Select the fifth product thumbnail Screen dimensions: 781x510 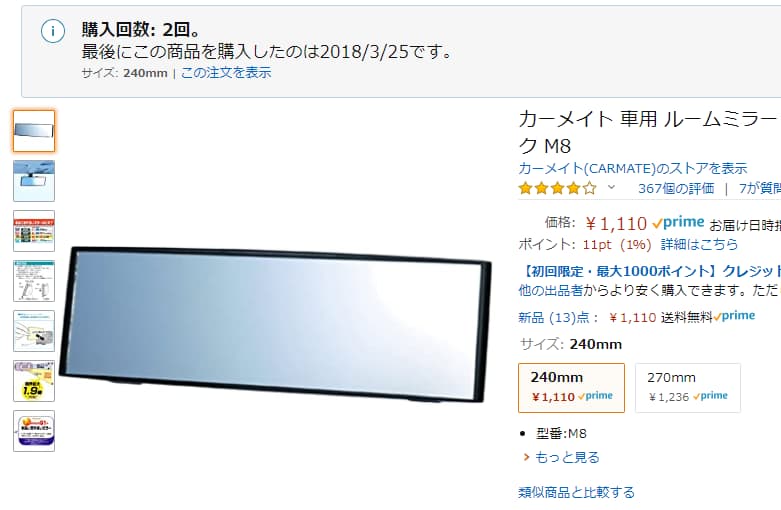click(x=34, y=331)
